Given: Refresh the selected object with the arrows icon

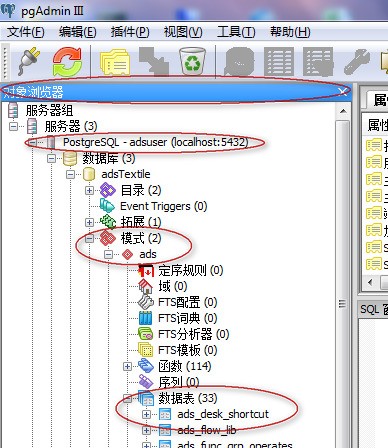Looking at the screenshot, I should click(67, 62).
